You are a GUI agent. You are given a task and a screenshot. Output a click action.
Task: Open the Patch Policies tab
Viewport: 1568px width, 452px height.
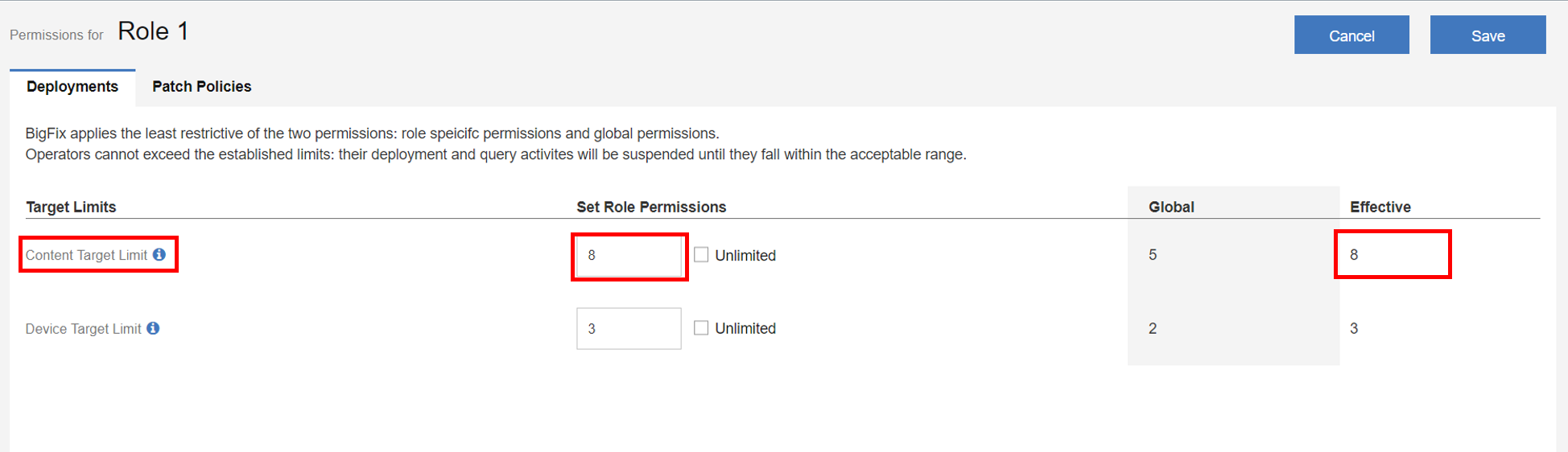click(x=201, y=87)
